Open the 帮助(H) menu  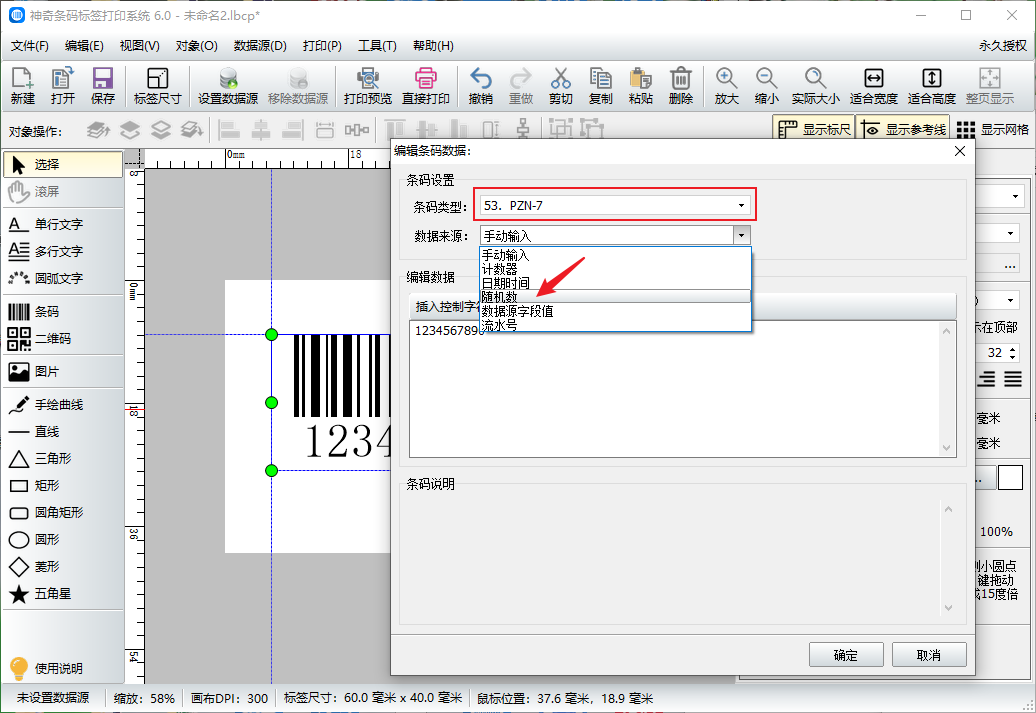coord(433,46)
